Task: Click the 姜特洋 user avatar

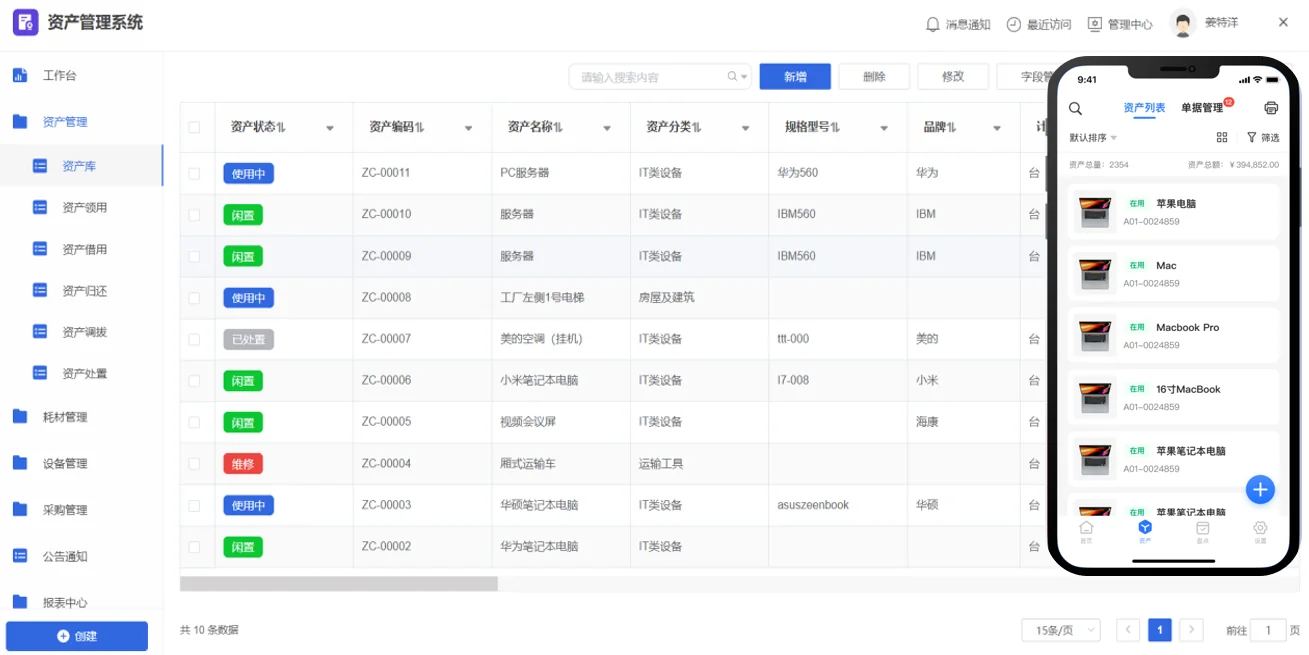Action: point(1183,24)
